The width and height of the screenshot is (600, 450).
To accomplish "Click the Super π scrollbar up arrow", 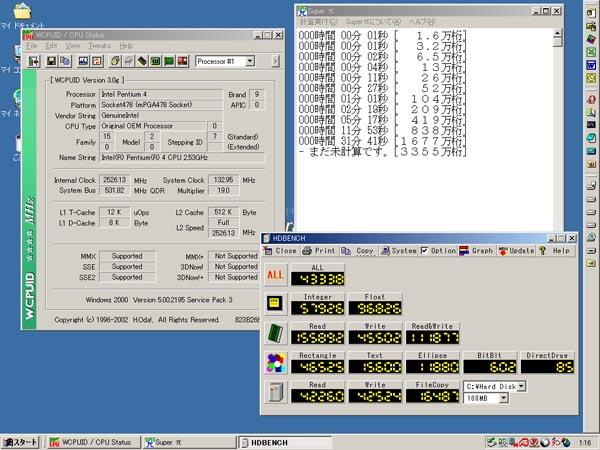I will click(x=558, y=33).
